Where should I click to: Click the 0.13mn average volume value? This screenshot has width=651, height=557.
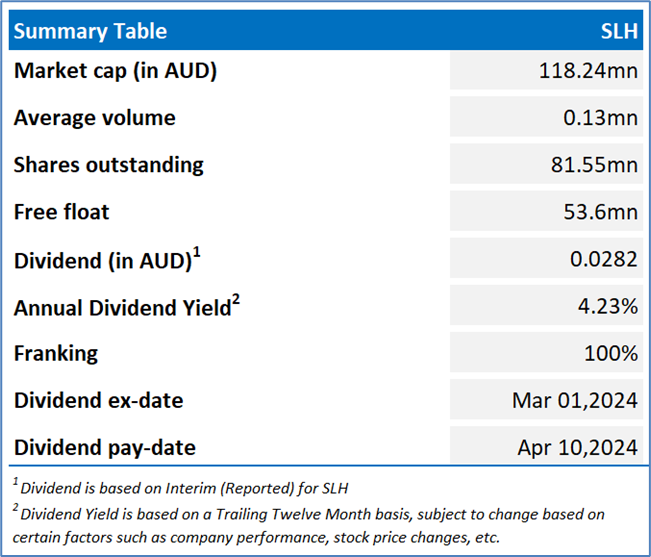point(599,118)
